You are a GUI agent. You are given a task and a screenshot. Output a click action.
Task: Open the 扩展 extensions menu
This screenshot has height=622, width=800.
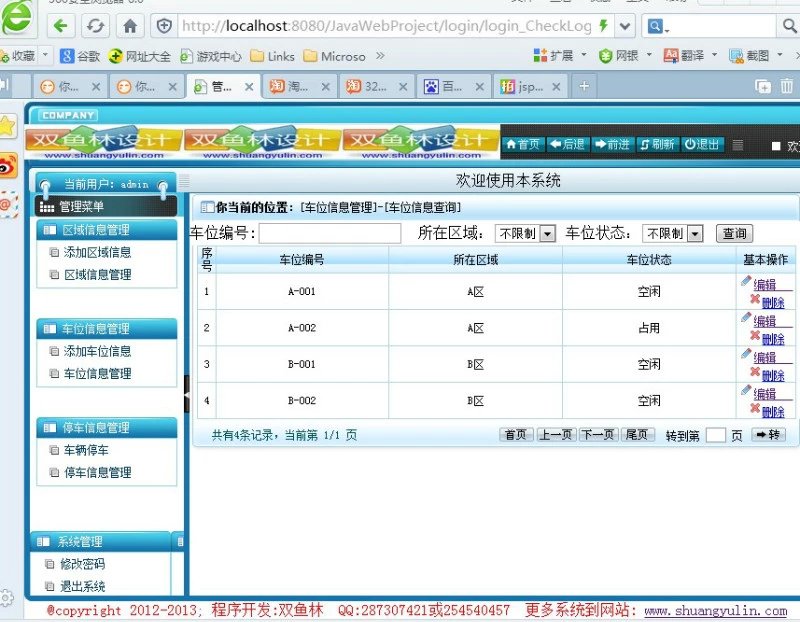560,55
